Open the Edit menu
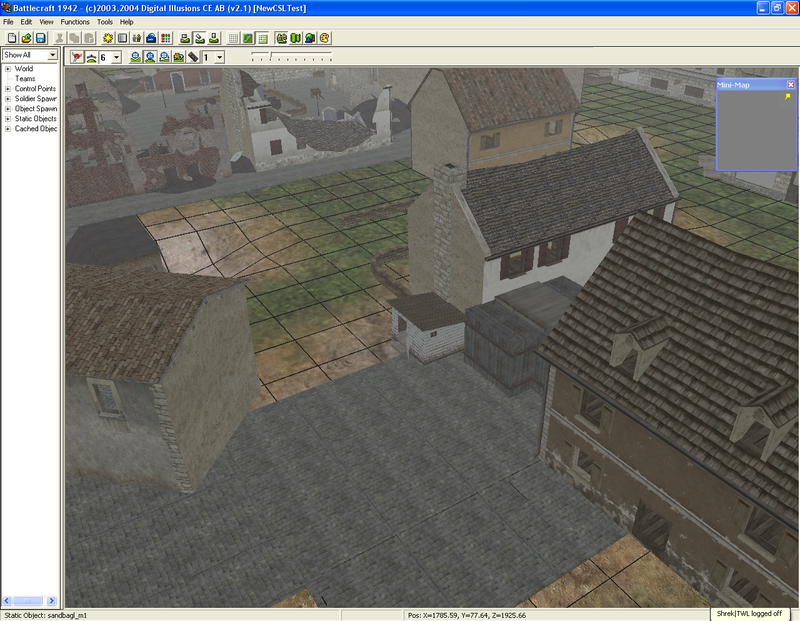The width and height of the screenshot is (800, 621). pyautogui.click(x=26, y=22)
